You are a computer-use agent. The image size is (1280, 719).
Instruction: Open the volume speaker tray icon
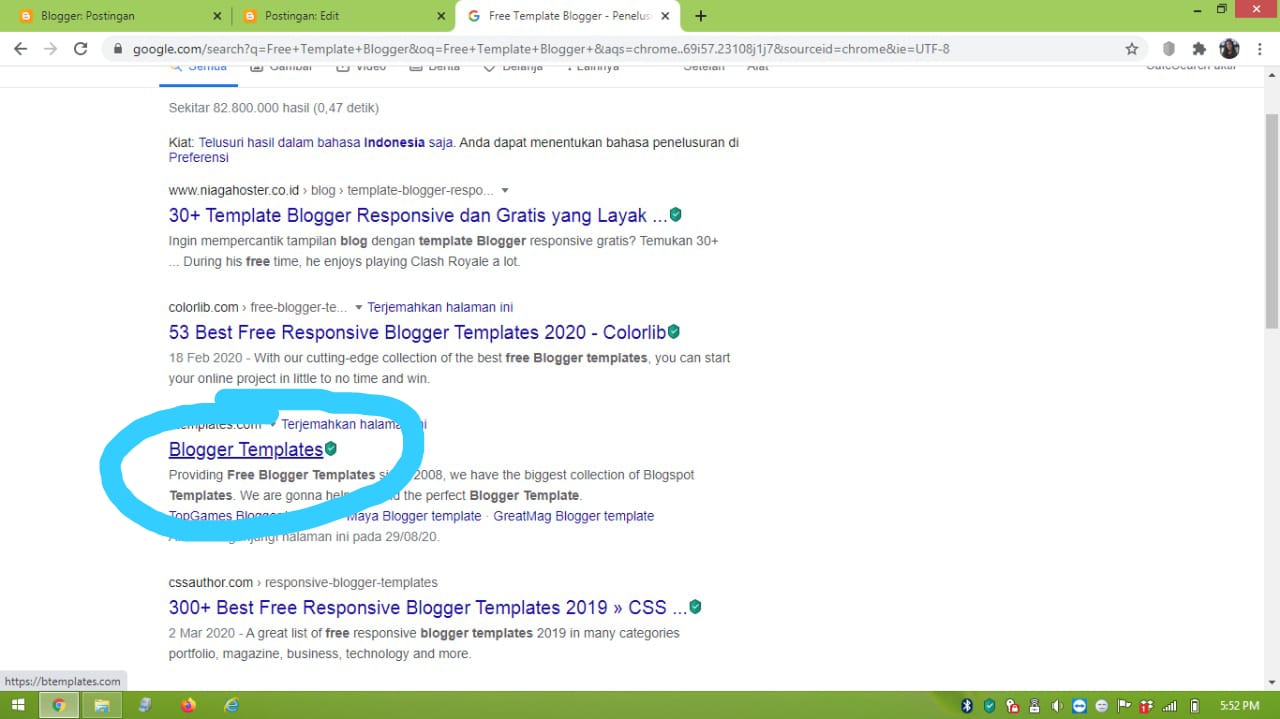click(x=1057, y=705)
